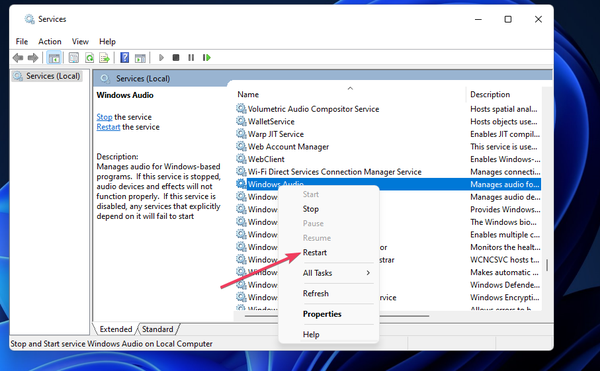Open the Help menu in menu bar
The height and width of the screenshot is (371, 600).
coord(107,41)
